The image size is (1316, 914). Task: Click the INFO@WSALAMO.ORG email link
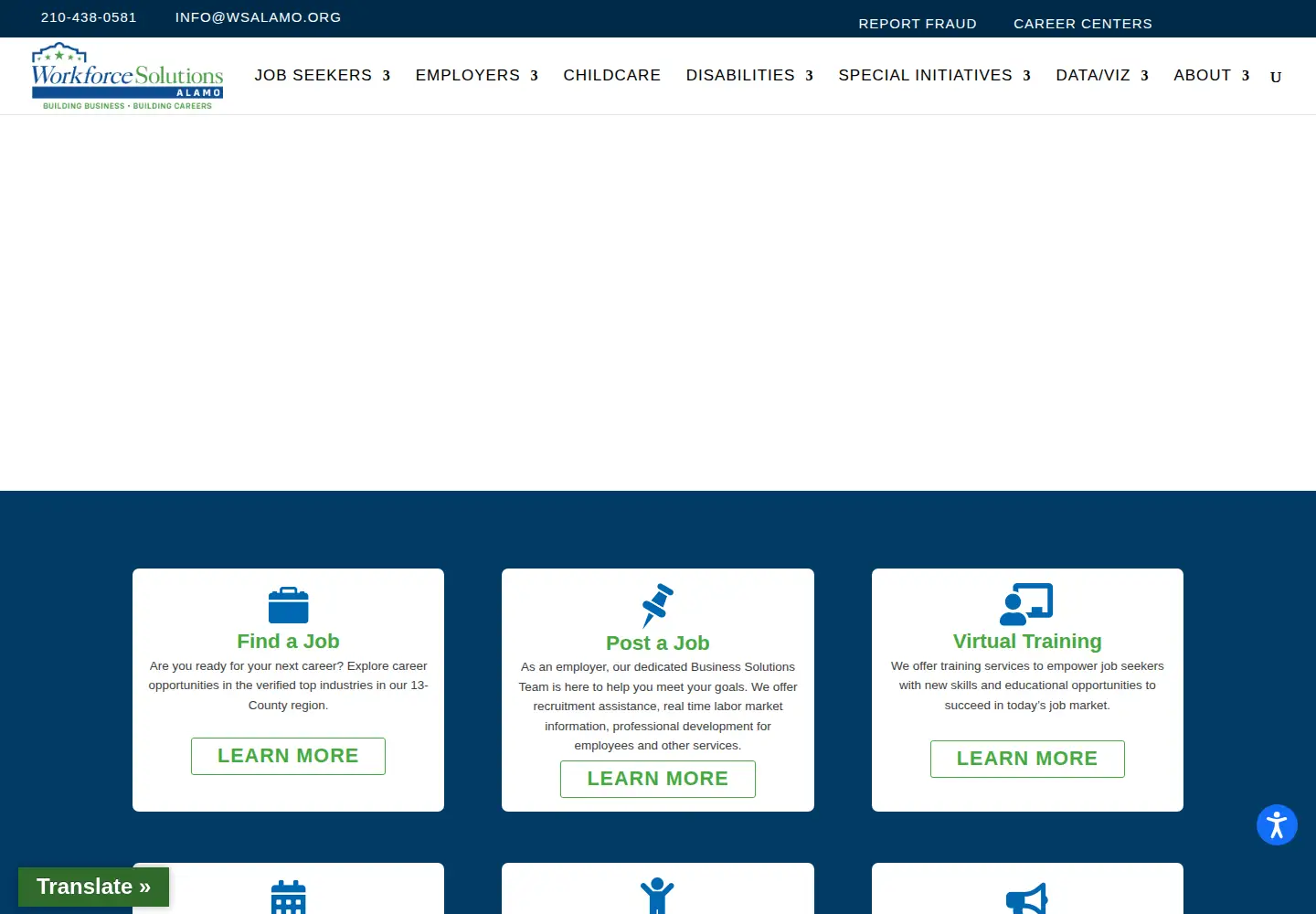pyautogui.click(x=259, y=17)
